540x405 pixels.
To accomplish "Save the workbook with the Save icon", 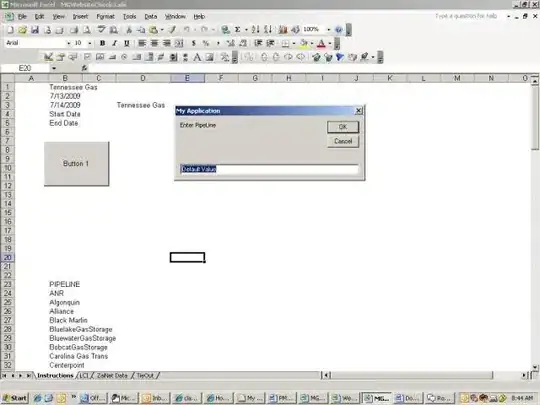I will (35, 30).
